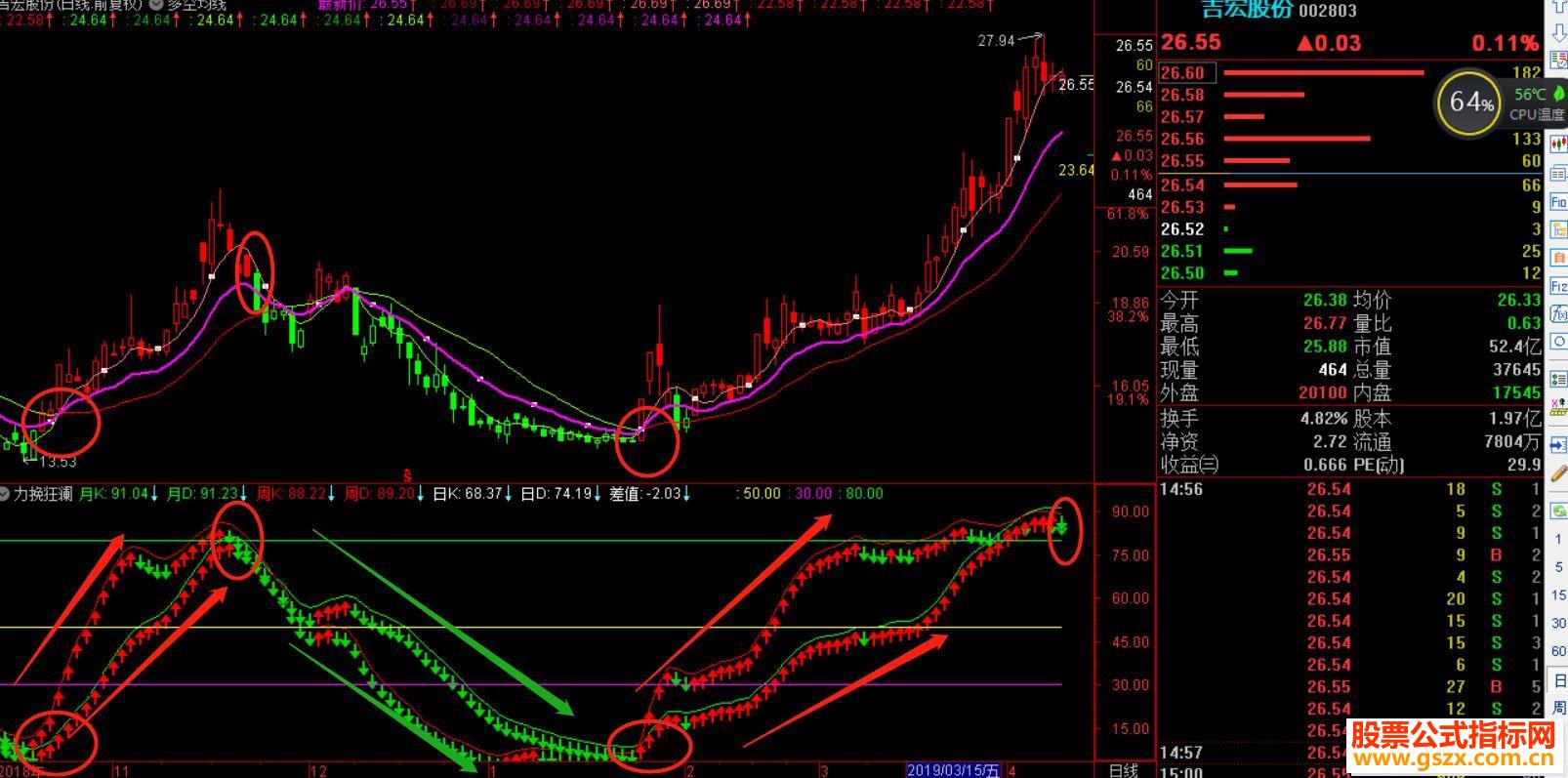
Task: Click the 13.53 low price label
Action: click(x=58, y=462)
